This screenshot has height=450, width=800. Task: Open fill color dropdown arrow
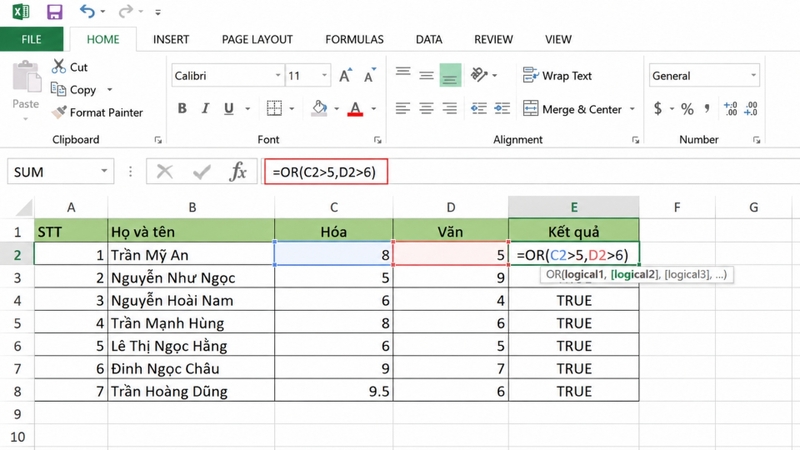(x=336, y=109)
